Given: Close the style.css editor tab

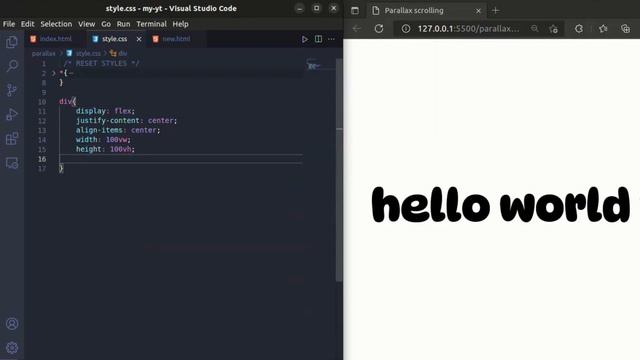Looking at the screenshot, I should coord(139,39).
